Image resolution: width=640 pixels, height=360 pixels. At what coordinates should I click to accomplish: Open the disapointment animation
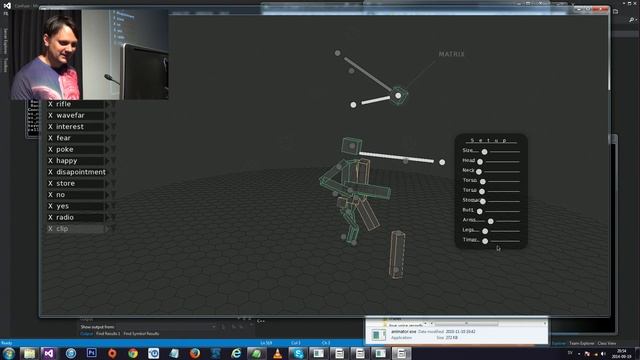[81, 172]
